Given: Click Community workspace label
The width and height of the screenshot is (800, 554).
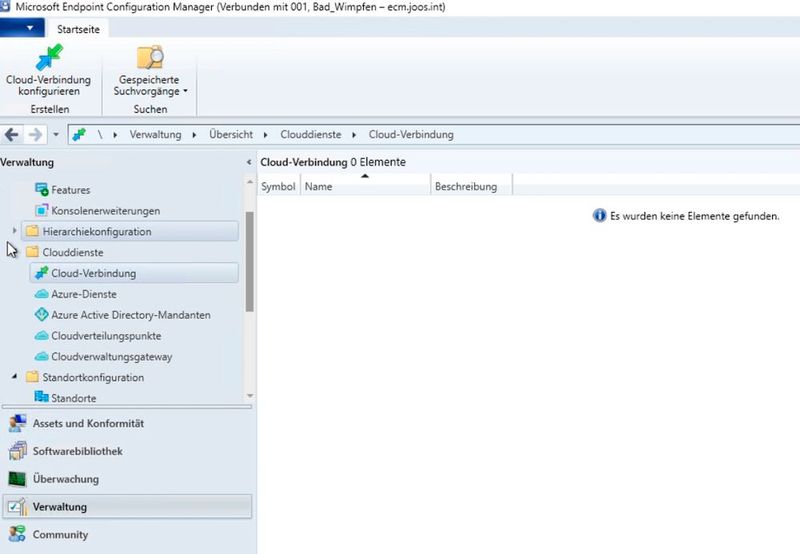Looking at the screenshot, I should 60,535.
